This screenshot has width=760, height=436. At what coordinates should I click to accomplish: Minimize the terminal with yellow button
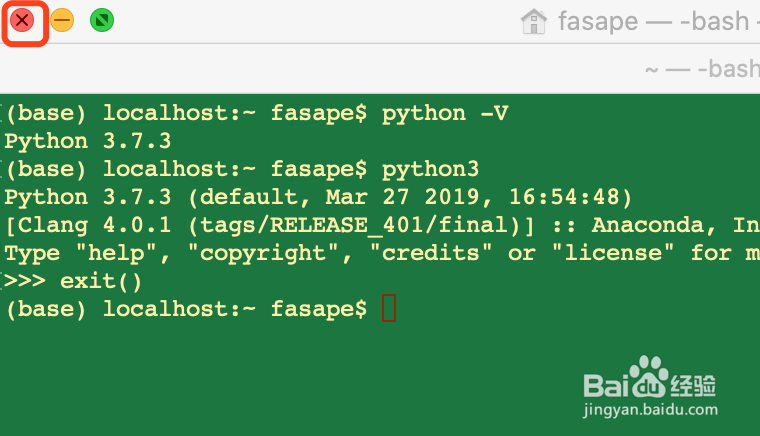[x=62, y=20]
